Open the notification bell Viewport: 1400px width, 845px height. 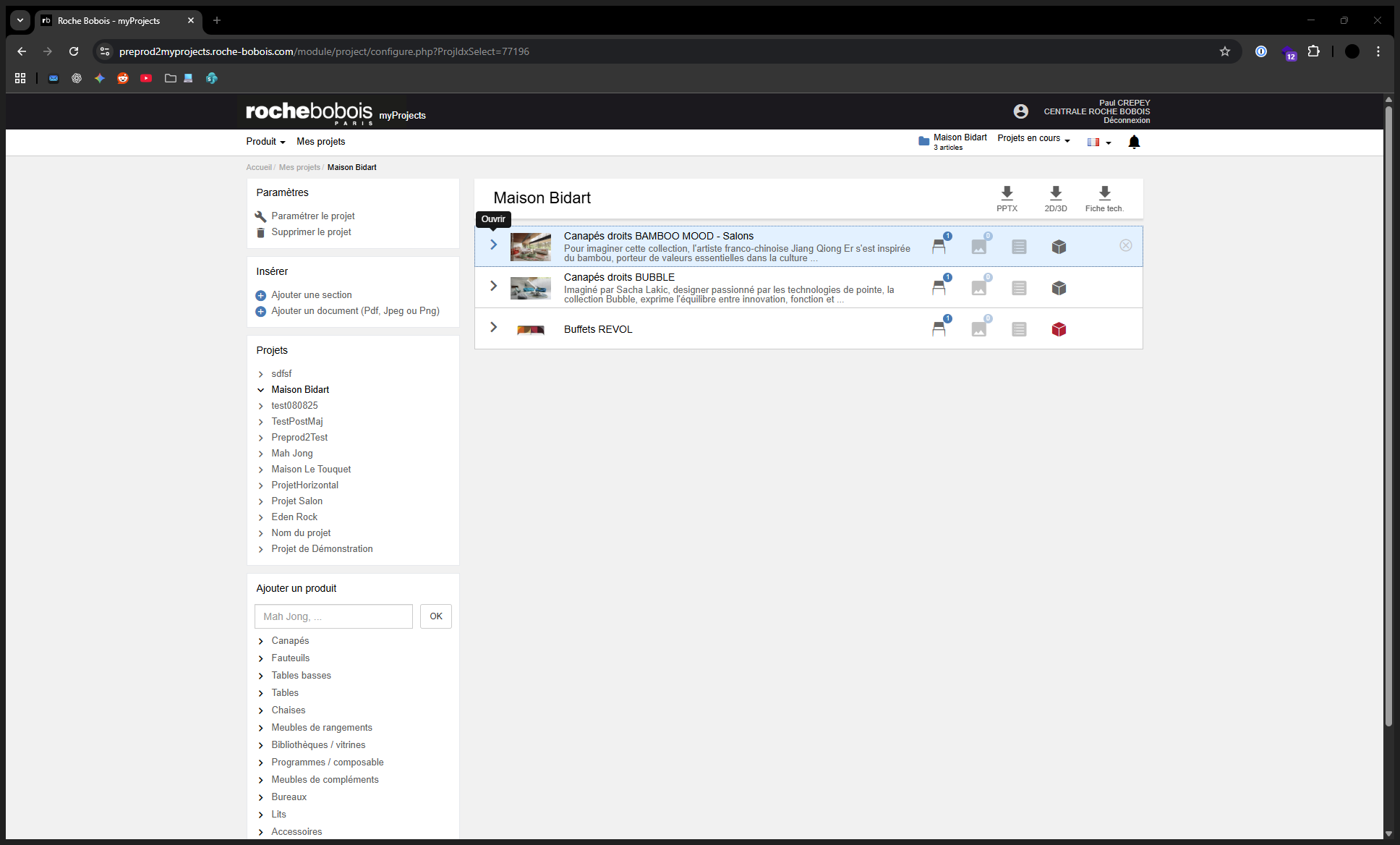tap(1134, 142)
